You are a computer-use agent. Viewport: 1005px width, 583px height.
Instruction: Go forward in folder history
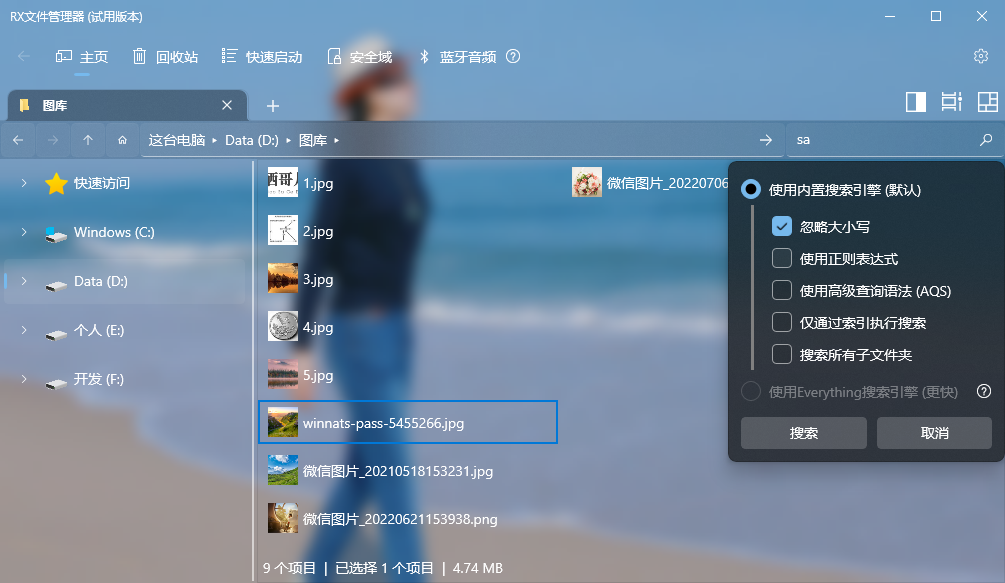[x=53, y=140]
